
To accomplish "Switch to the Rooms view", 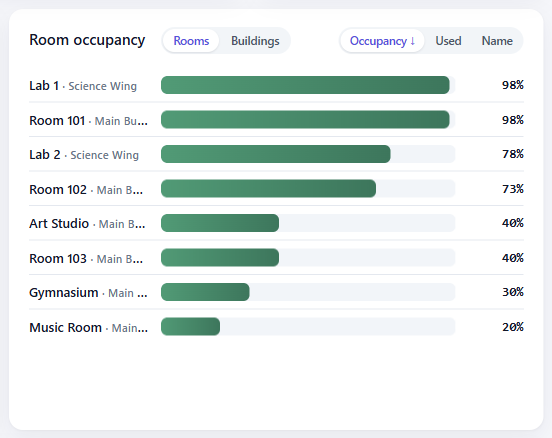I will tap(191, 41).
